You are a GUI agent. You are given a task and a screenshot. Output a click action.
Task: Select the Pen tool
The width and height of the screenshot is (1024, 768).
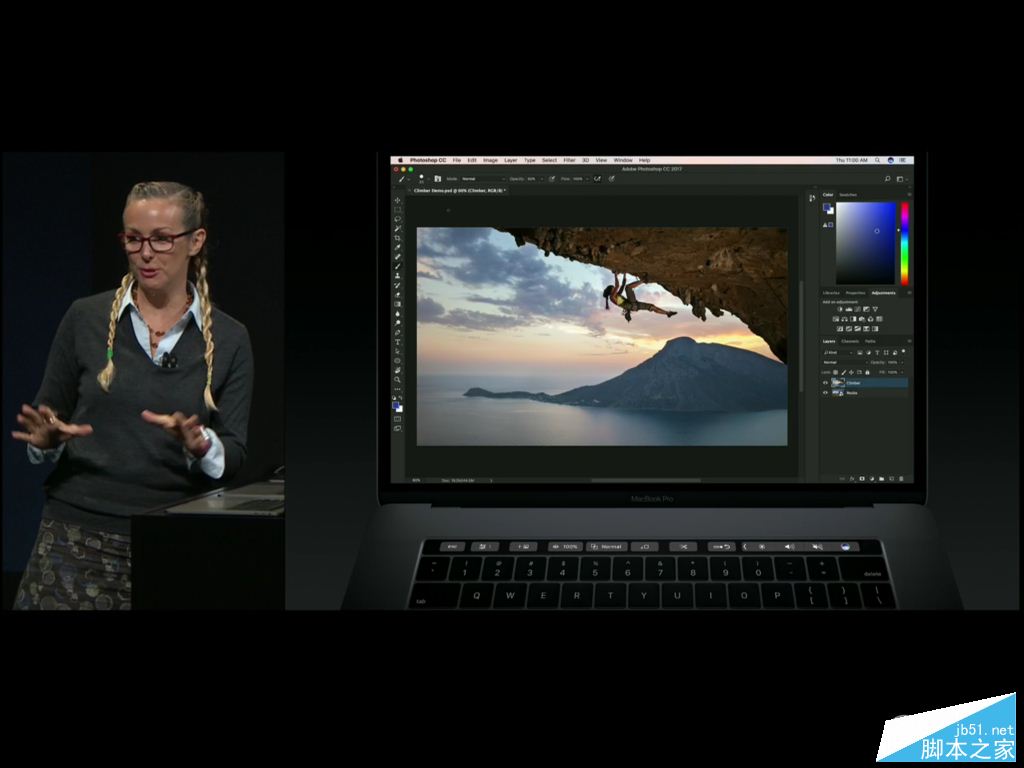397,332
